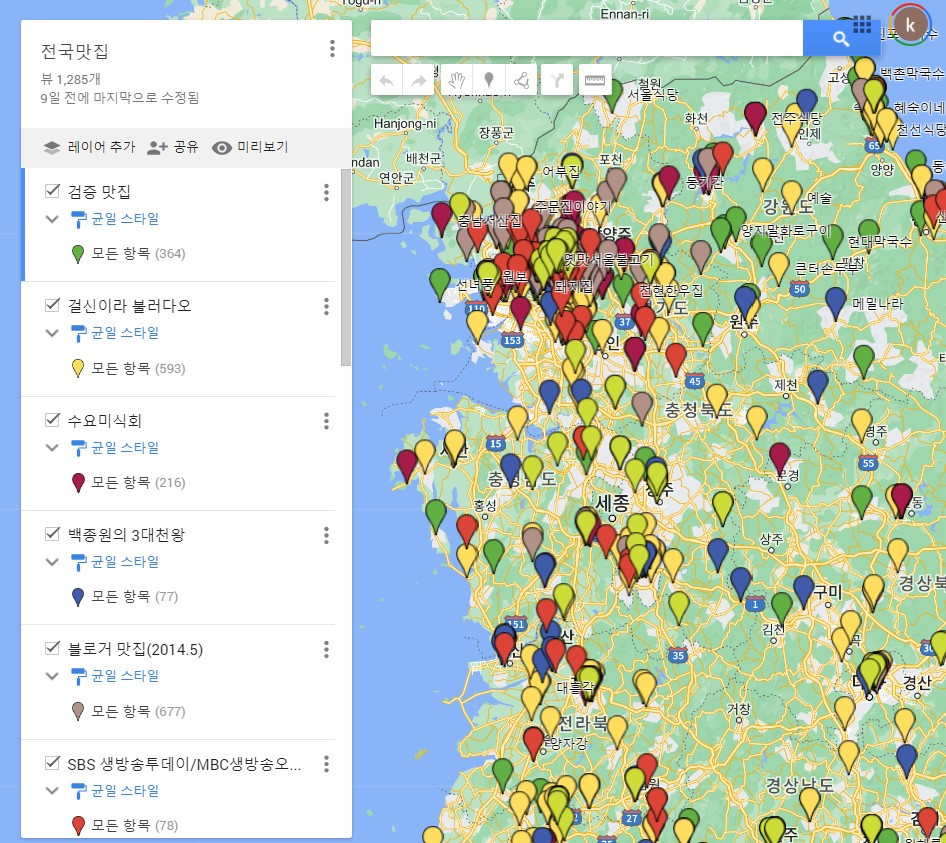Click the layer panel vertical scrollbar
The image size is (946, 843).
pyautogui.click(x=346, y=267)
